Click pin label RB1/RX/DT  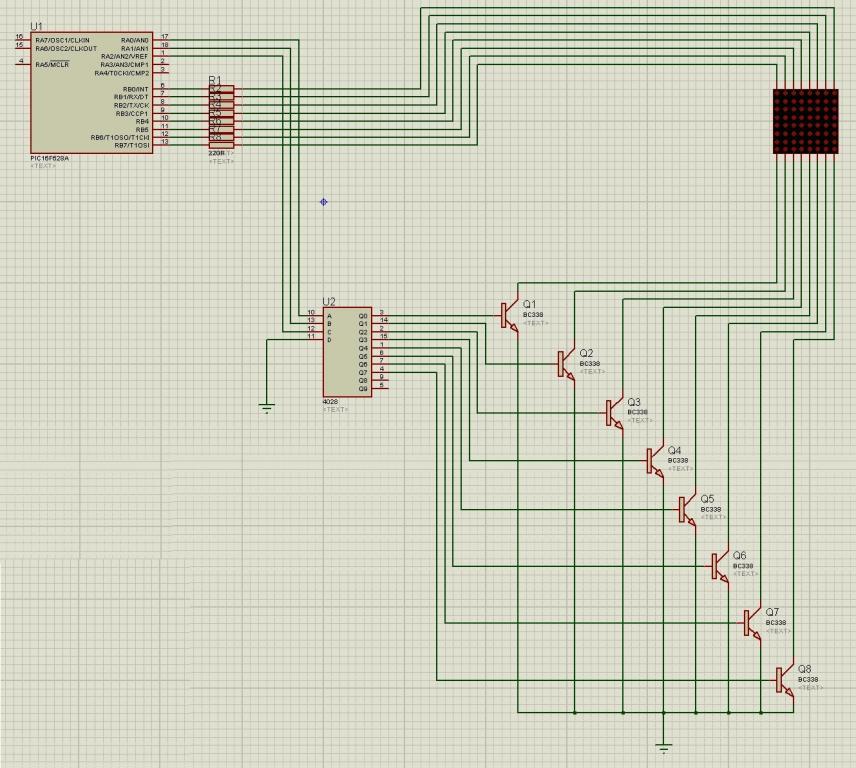pyautogui.click(x=132, y=97)
